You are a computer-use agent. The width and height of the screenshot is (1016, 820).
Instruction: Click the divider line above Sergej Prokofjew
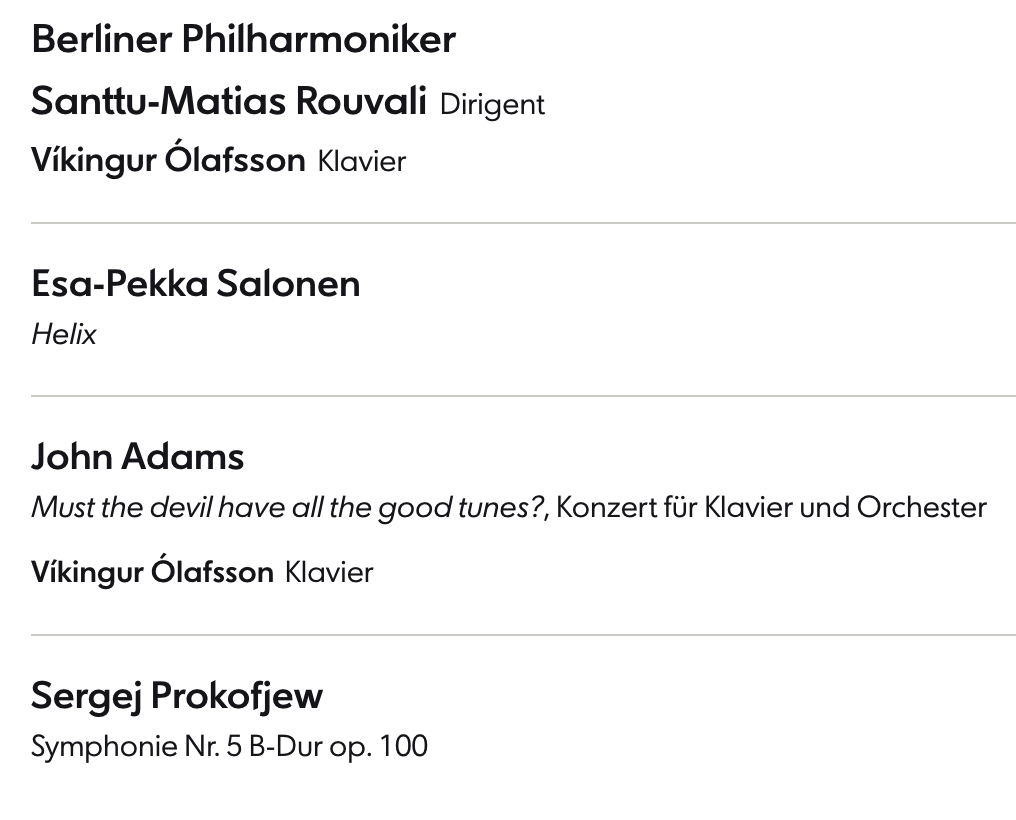coord(523,635)
